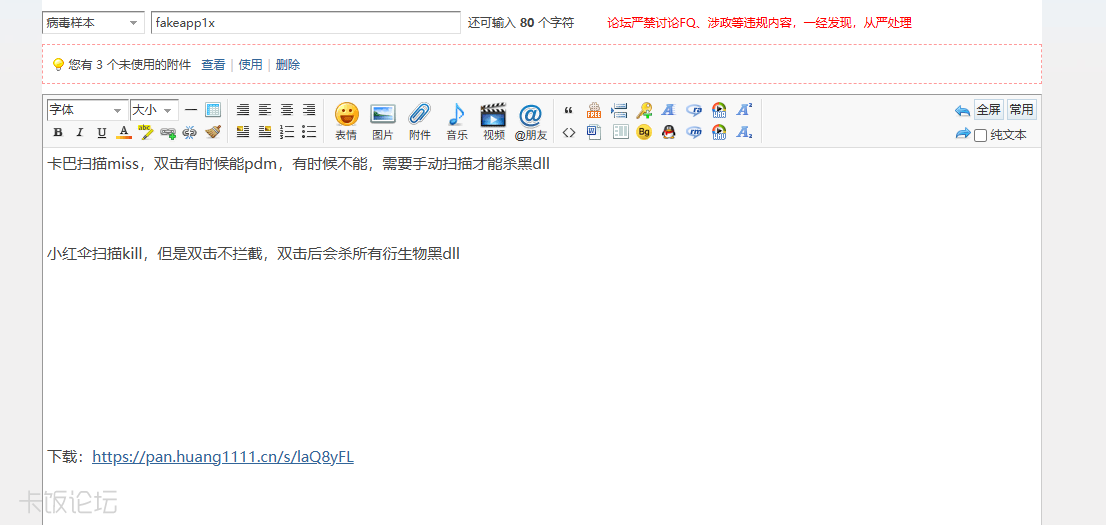Switch to 全屏 fullscreen editor mode

tap(988, 110)
